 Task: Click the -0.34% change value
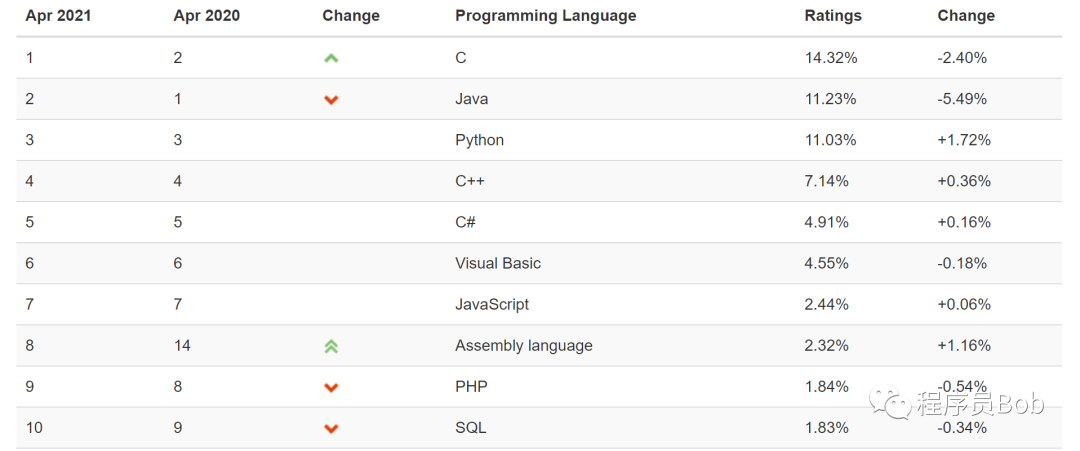pos(962,428)
